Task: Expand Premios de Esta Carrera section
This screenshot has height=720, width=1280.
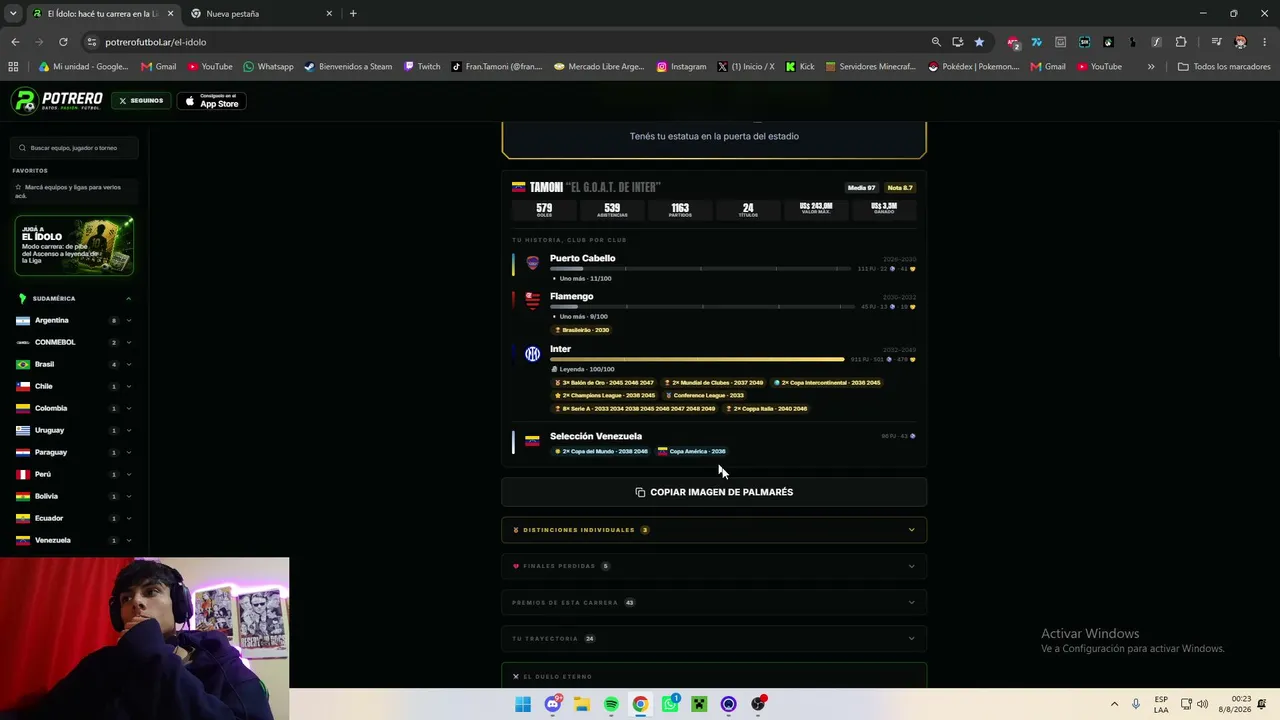Action: tap(714, 602)
